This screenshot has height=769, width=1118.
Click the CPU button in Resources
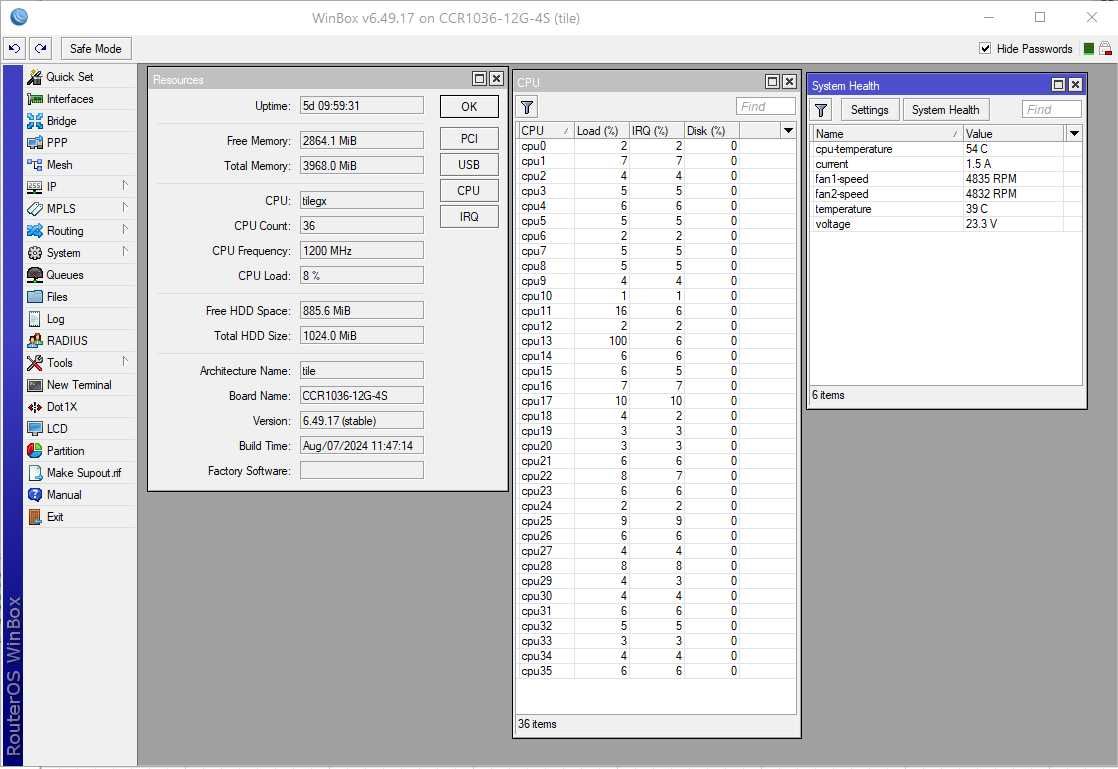click(x=469, y=190)
